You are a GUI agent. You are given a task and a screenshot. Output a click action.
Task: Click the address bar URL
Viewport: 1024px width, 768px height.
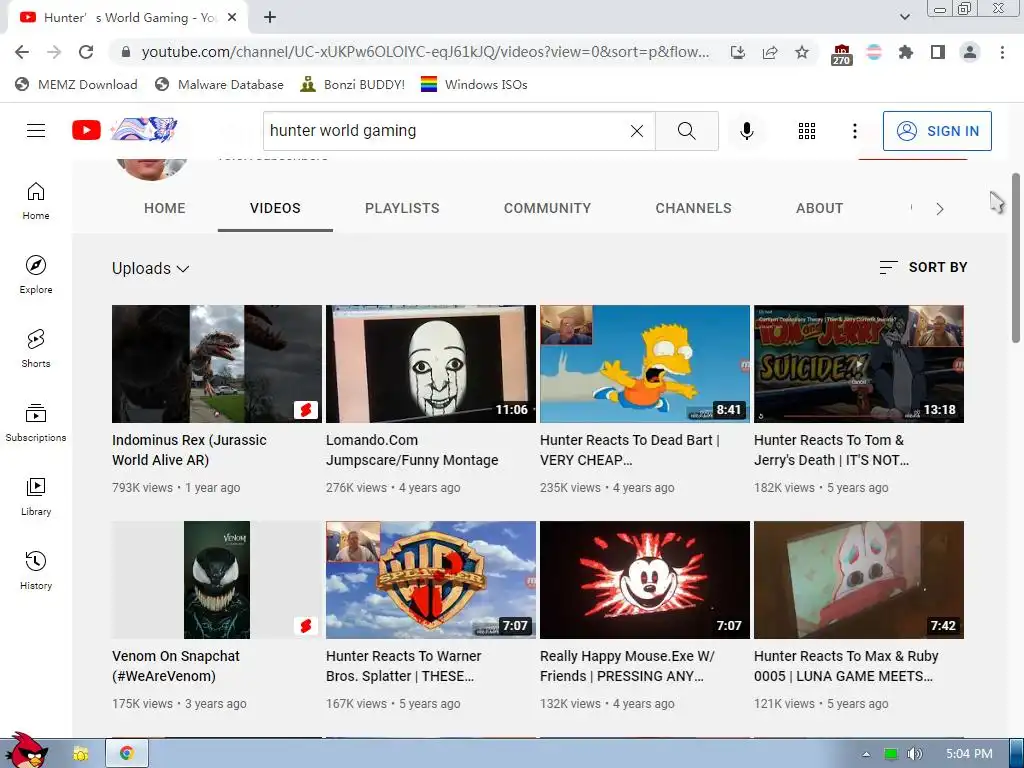coord(425,52)
